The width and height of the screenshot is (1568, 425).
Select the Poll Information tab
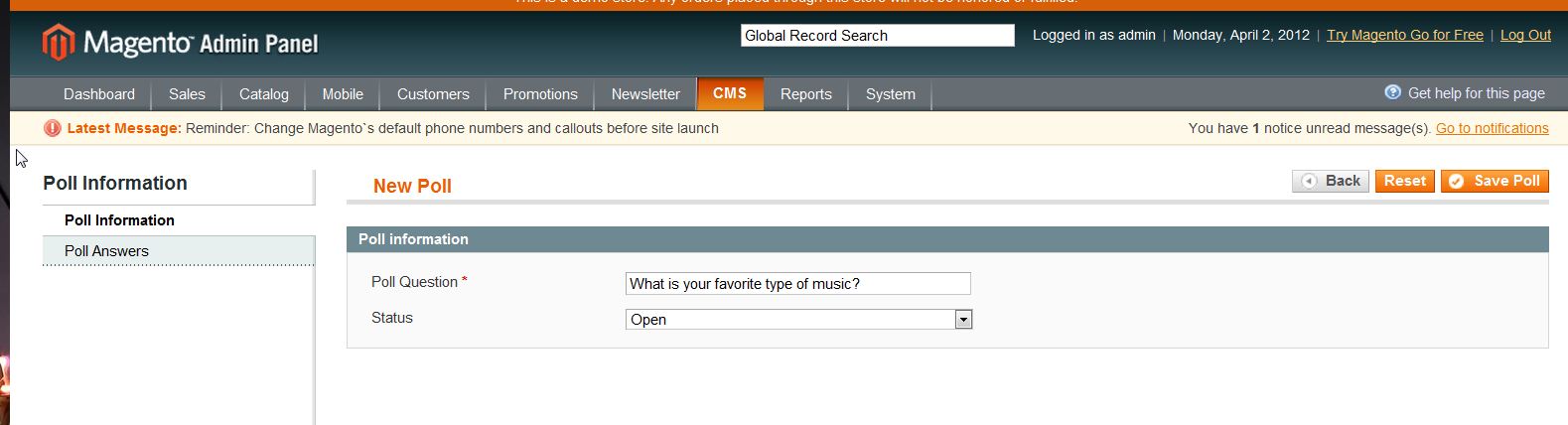pos(119,220)
